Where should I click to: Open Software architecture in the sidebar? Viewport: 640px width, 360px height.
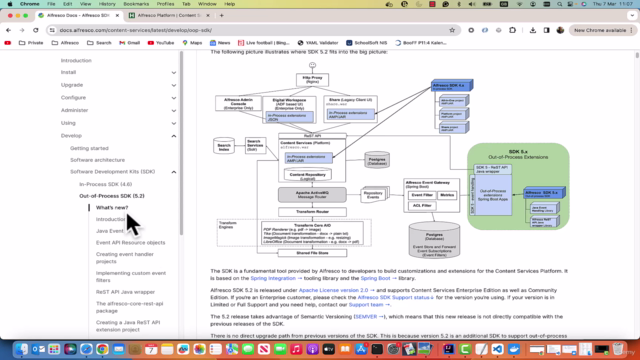[97, 160]
